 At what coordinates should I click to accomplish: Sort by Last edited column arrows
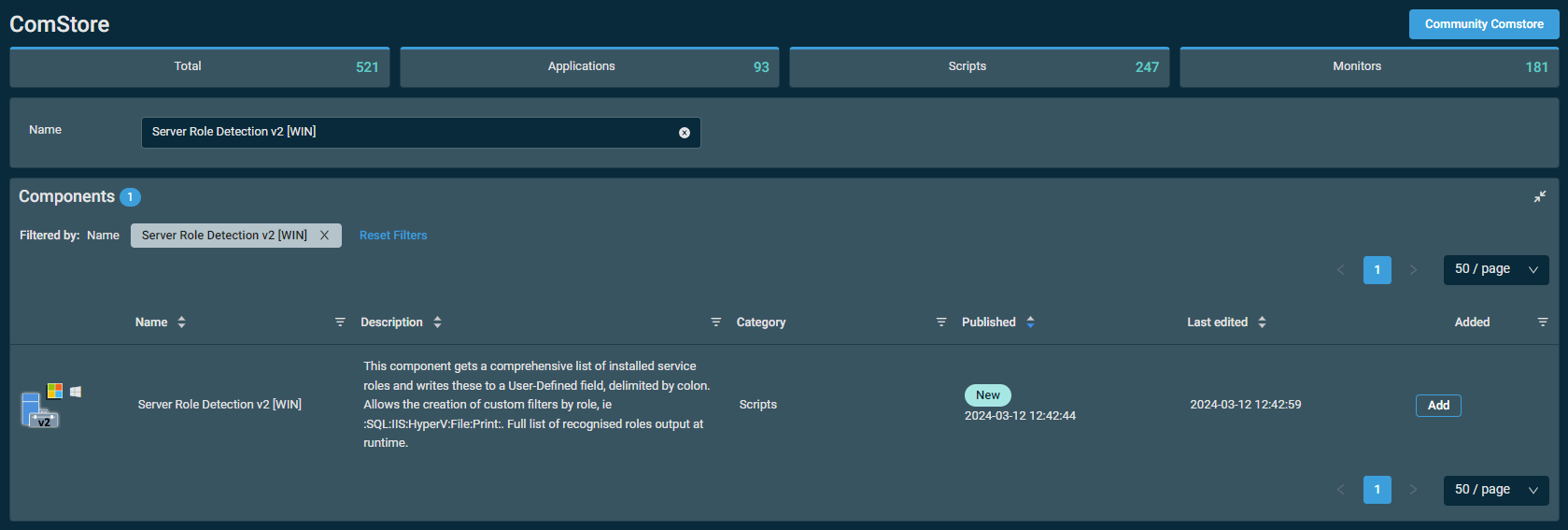coord(1262,322)
